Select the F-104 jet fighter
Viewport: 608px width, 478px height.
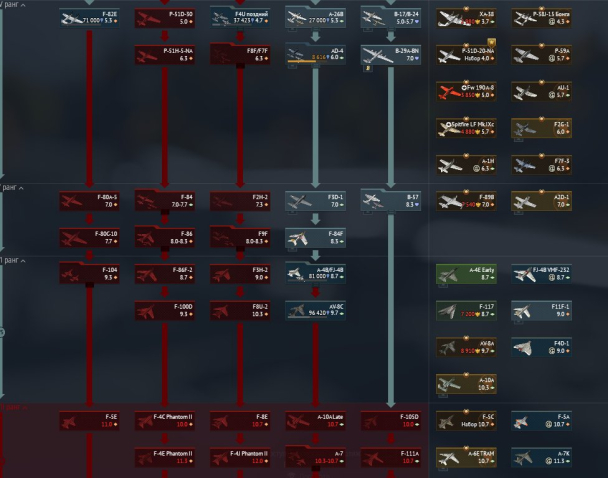click(89, 273)
